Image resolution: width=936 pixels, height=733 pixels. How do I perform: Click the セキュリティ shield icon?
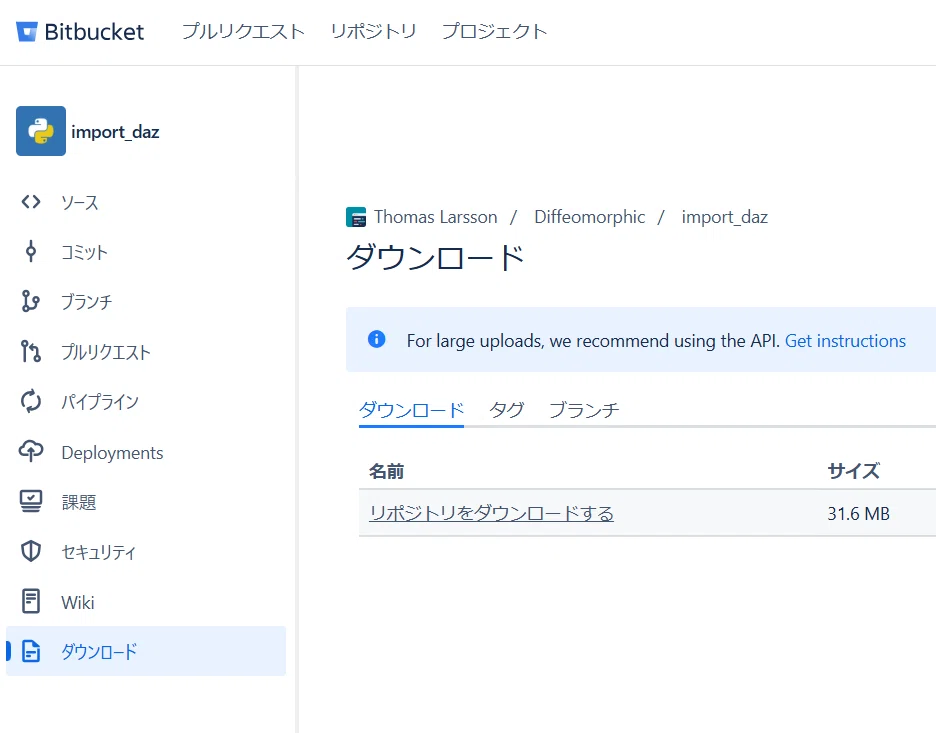pyautogui.click(x=31, y=551)
